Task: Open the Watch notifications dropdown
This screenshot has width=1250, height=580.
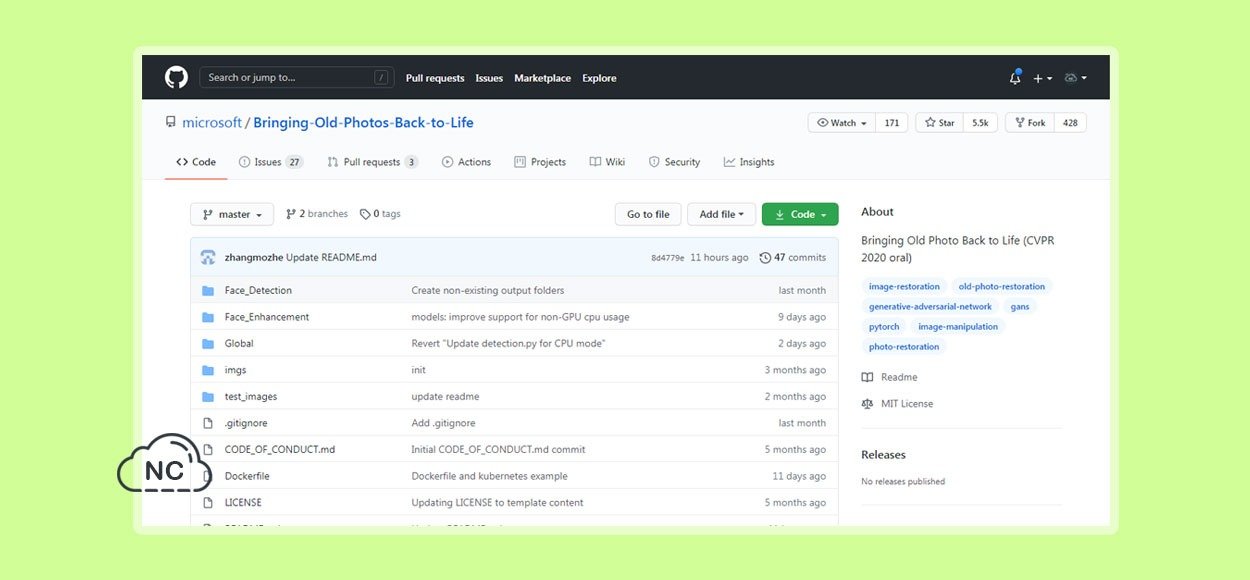Action: (x=842, y=123)
